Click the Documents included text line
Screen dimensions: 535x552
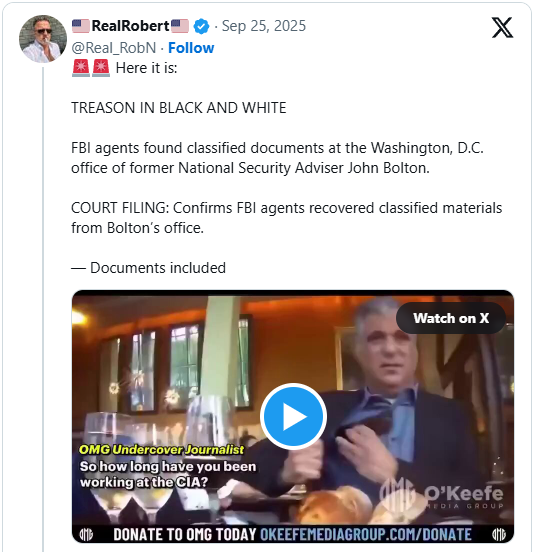(x=149, y=268)
